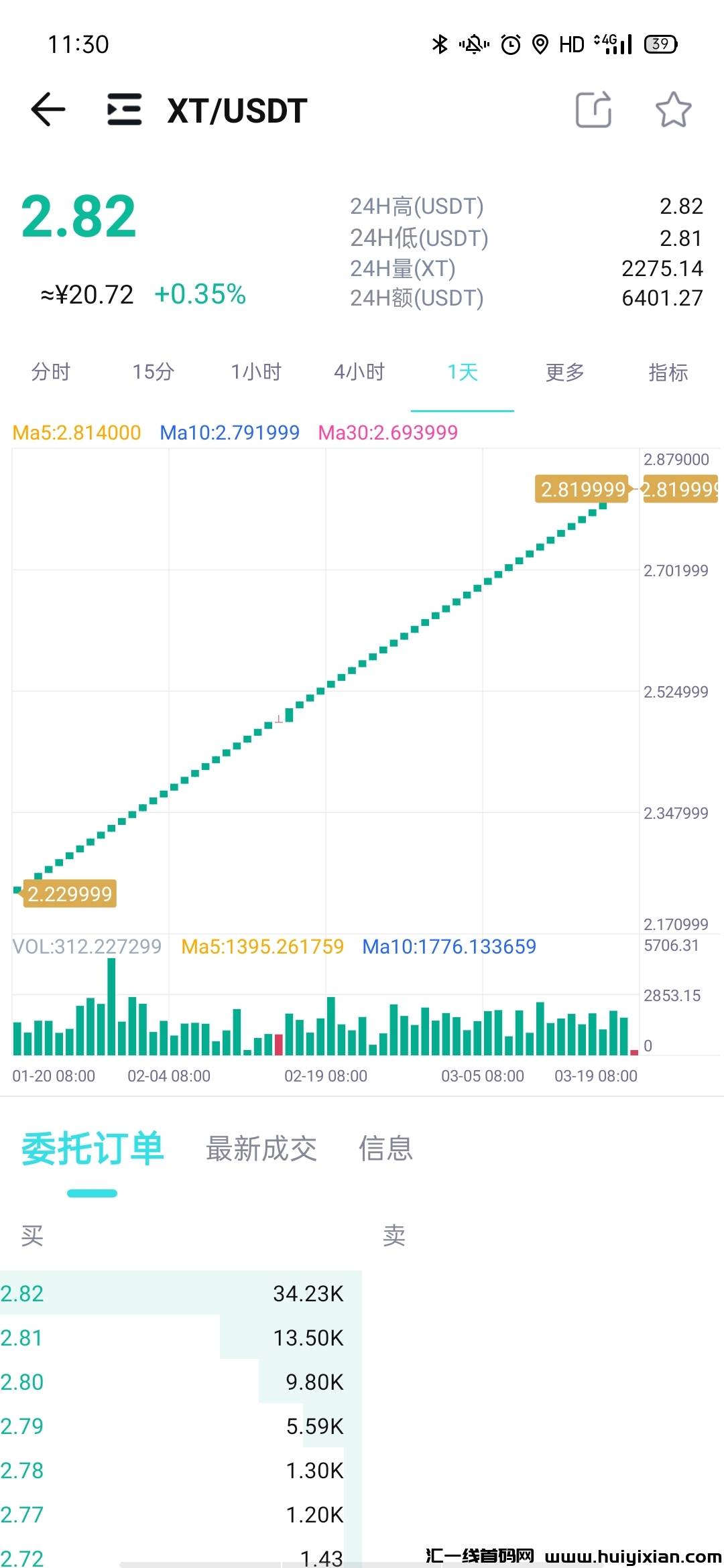Select the 分时 chart interval

coord(51,372)
